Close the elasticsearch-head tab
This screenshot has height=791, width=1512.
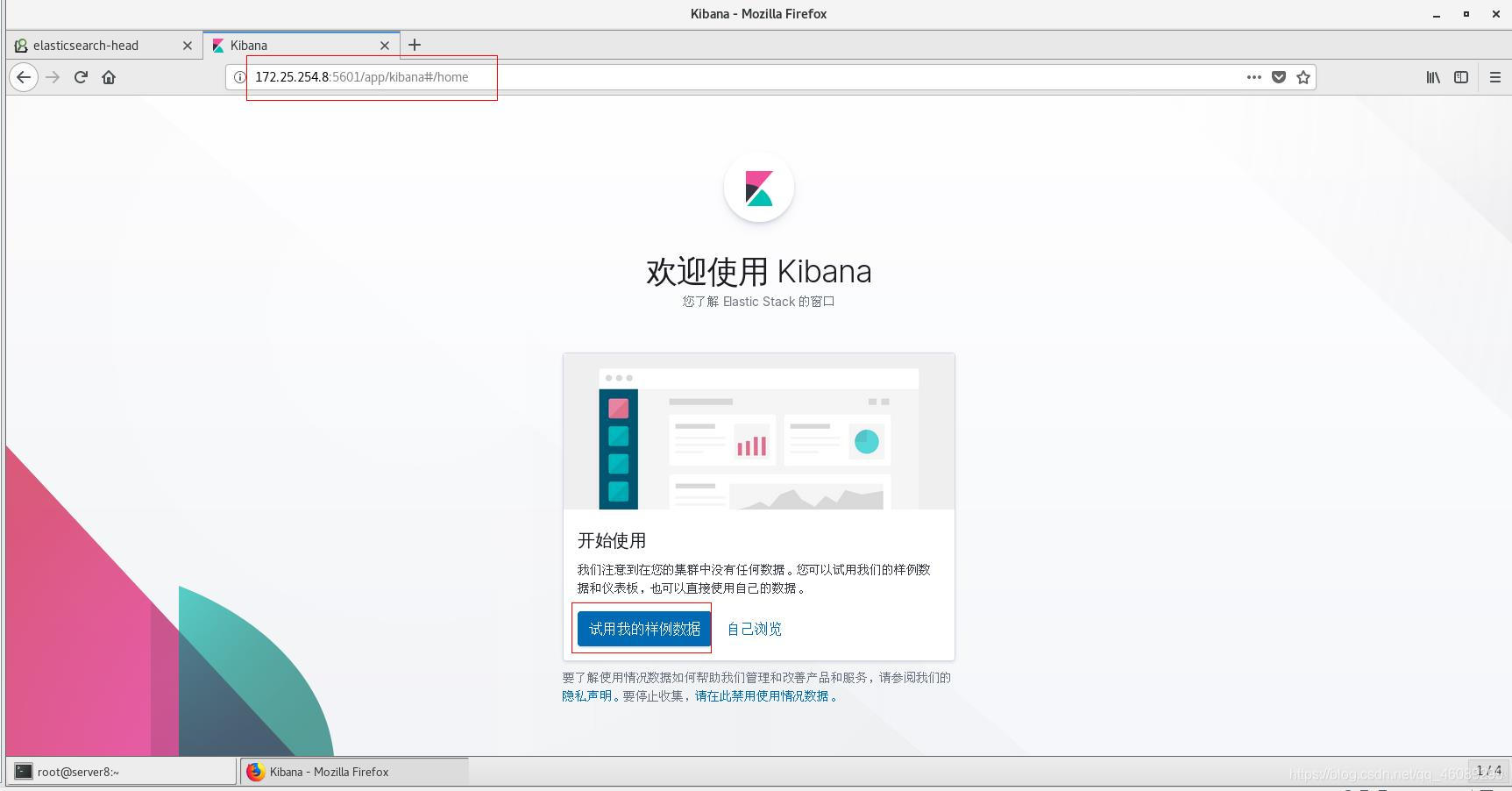(x=187, y=46)
